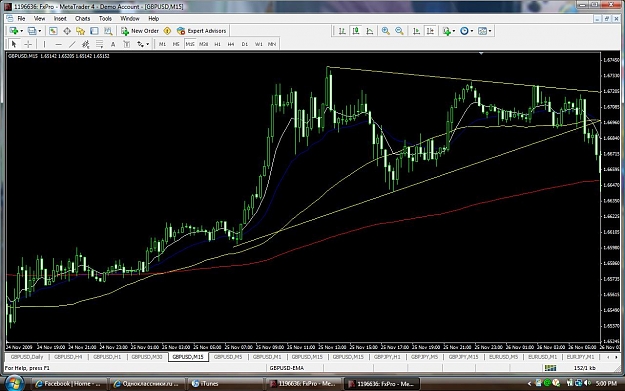The width and height of the screenshot is (625, 391).
Task: Open the File menu
Action: (x=22, y=18)
